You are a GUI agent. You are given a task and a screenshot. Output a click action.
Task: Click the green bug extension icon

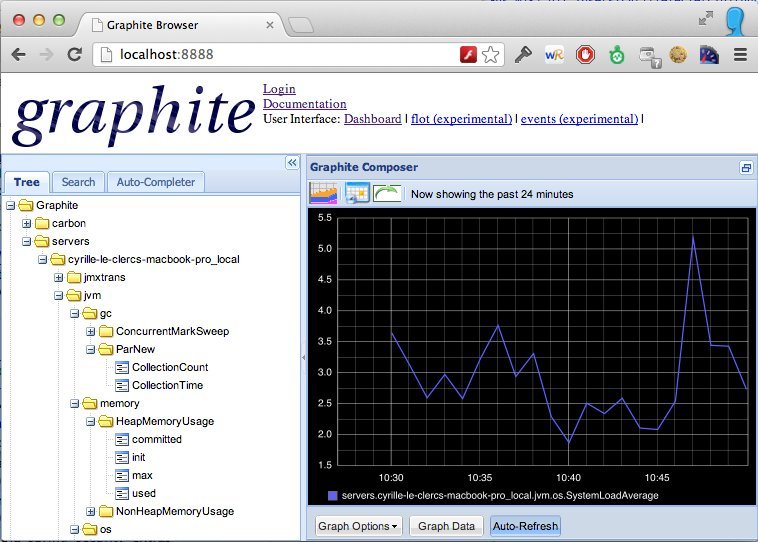[x=616, y=55]
